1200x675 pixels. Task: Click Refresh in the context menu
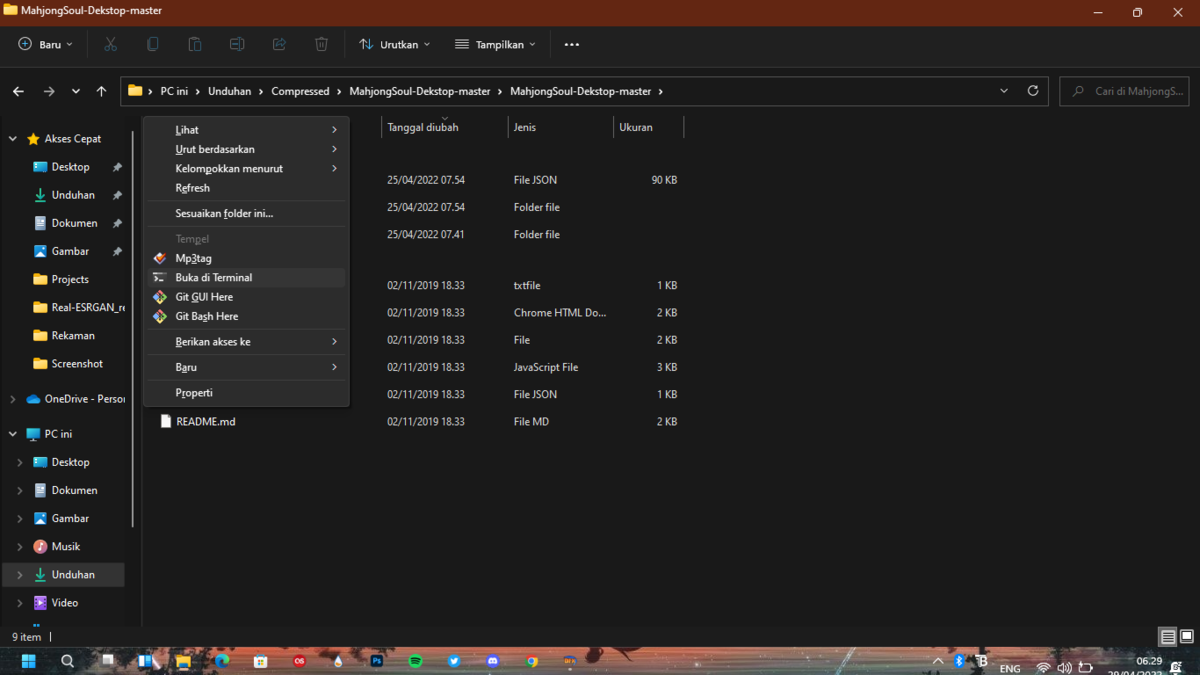(x=192, y=188)
